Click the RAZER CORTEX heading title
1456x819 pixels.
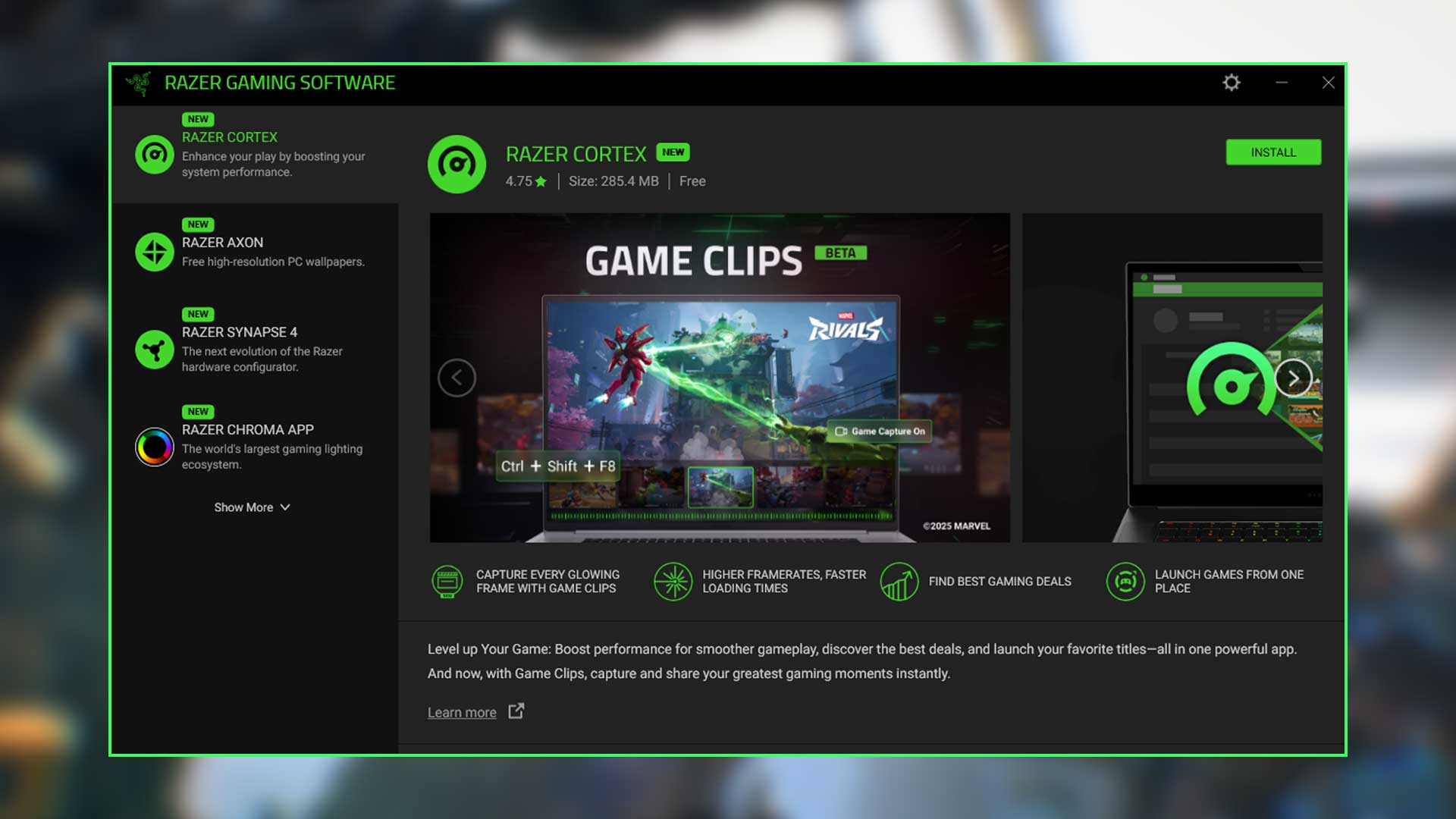pos(576,154)
